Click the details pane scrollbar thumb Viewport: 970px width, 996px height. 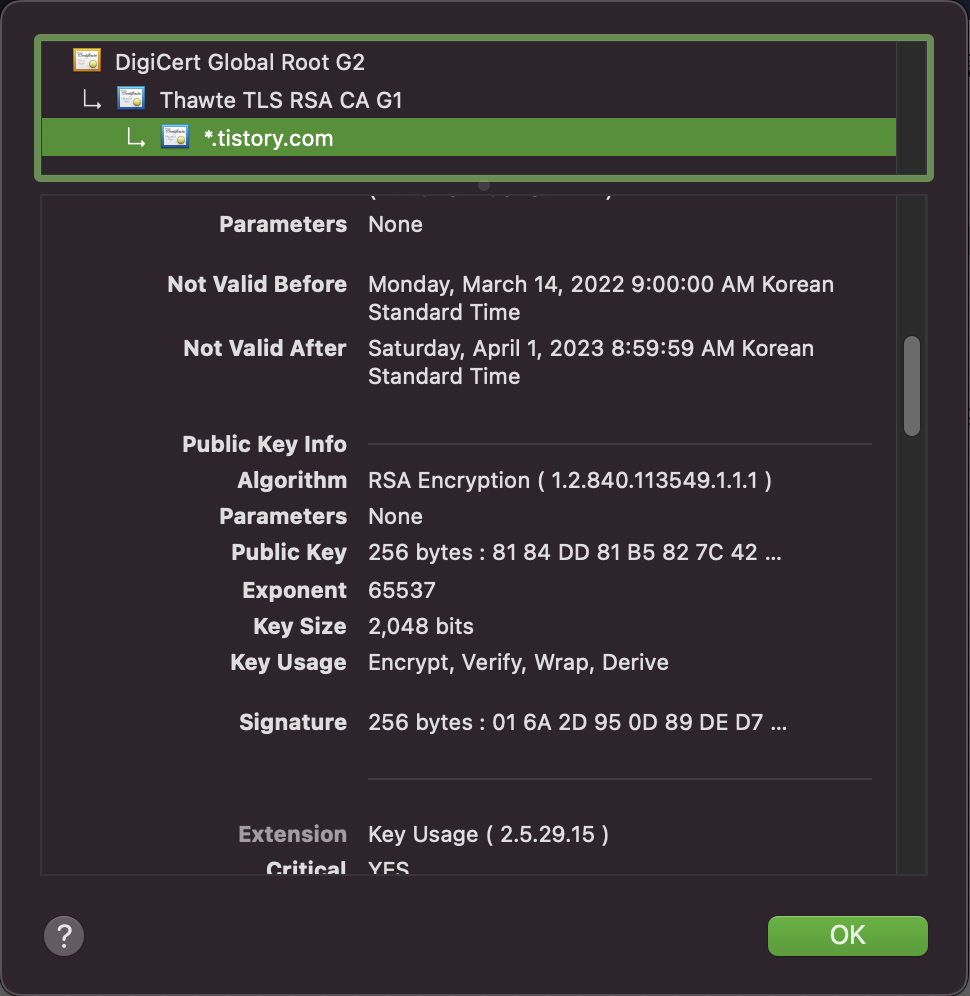tap(912, 386)
